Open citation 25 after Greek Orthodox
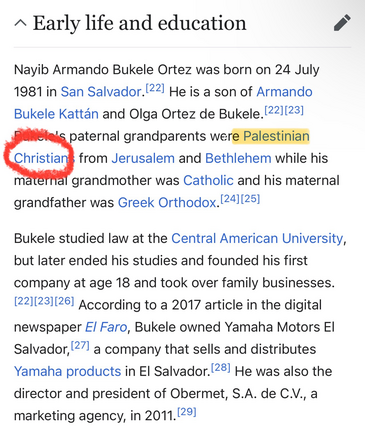Viewport: 365px width, 439px height. click(x=250, y=199)
